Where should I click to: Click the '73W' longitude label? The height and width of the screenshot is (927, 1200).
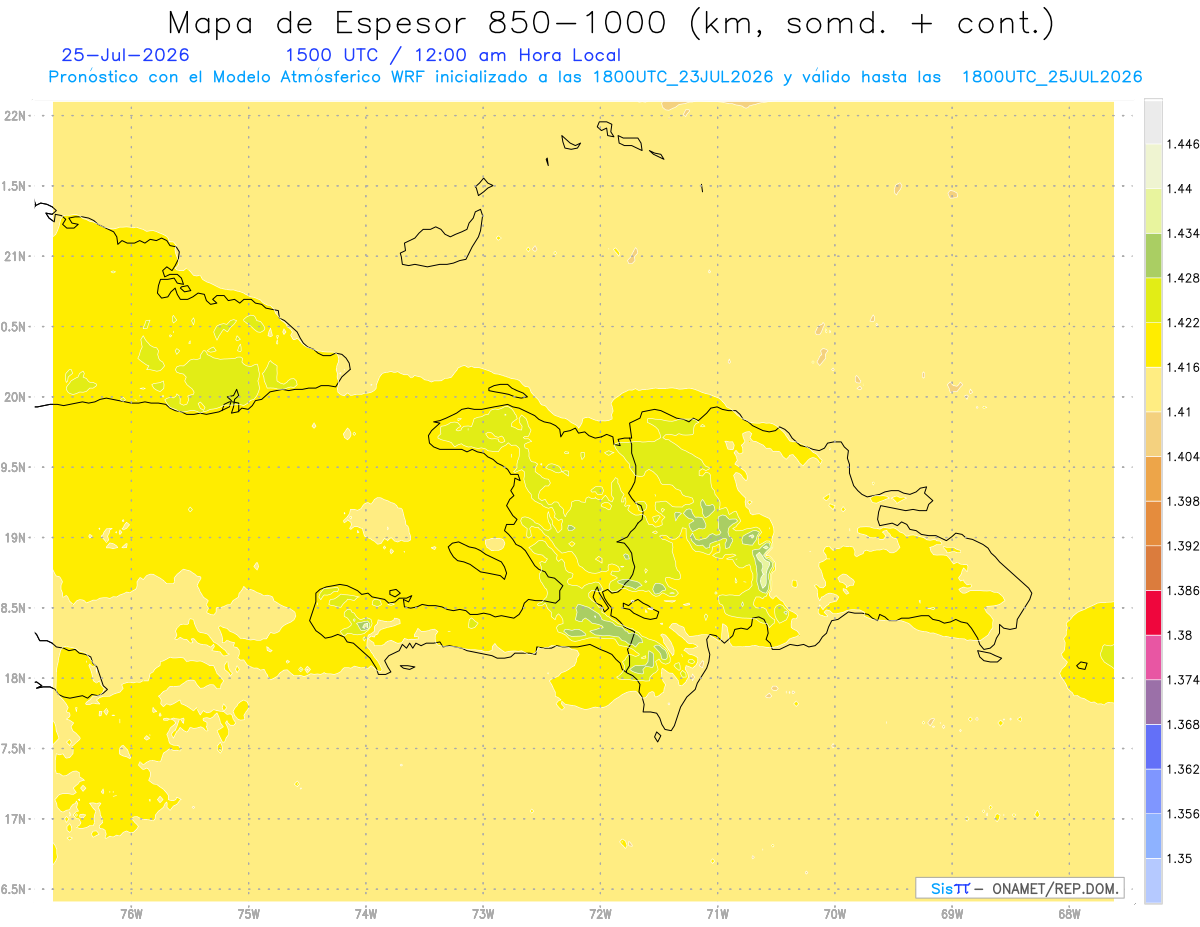(483, 914)
